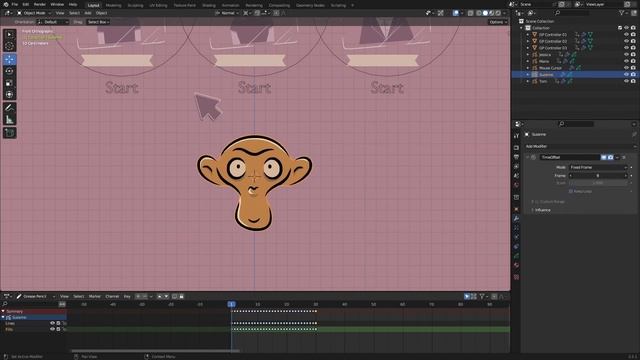Viewport: 640px width, 360px height.
Task: Open the Render menu
Action: [40, 4]
